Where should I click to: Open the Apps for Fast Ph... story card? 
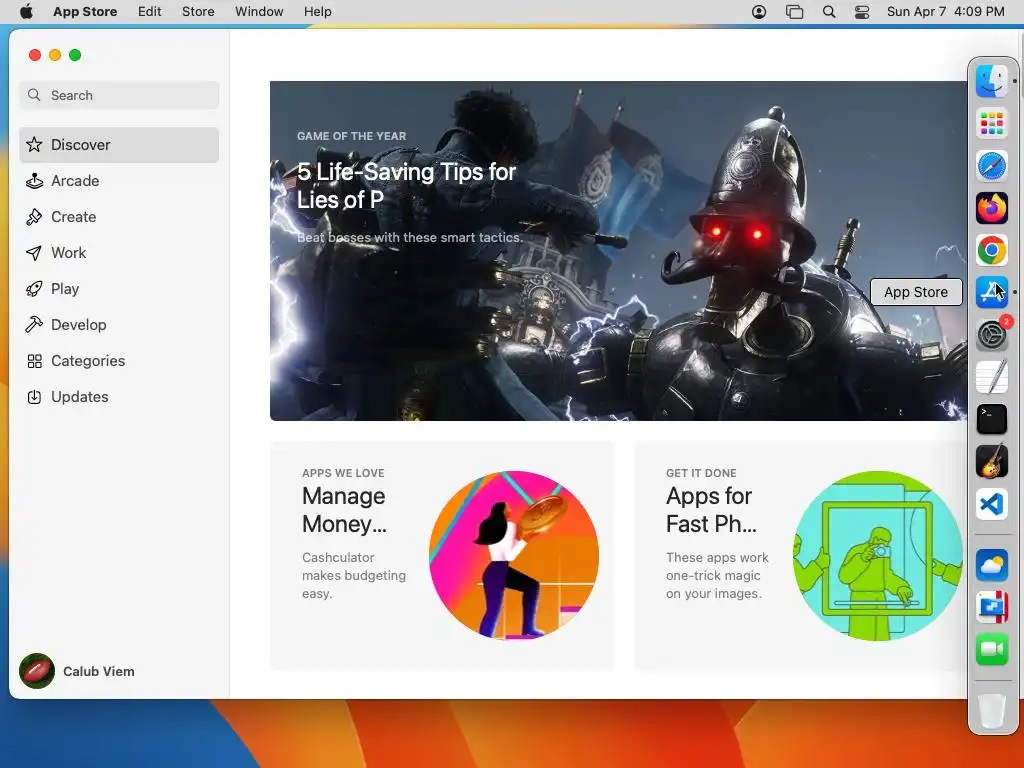pos(800,556)
